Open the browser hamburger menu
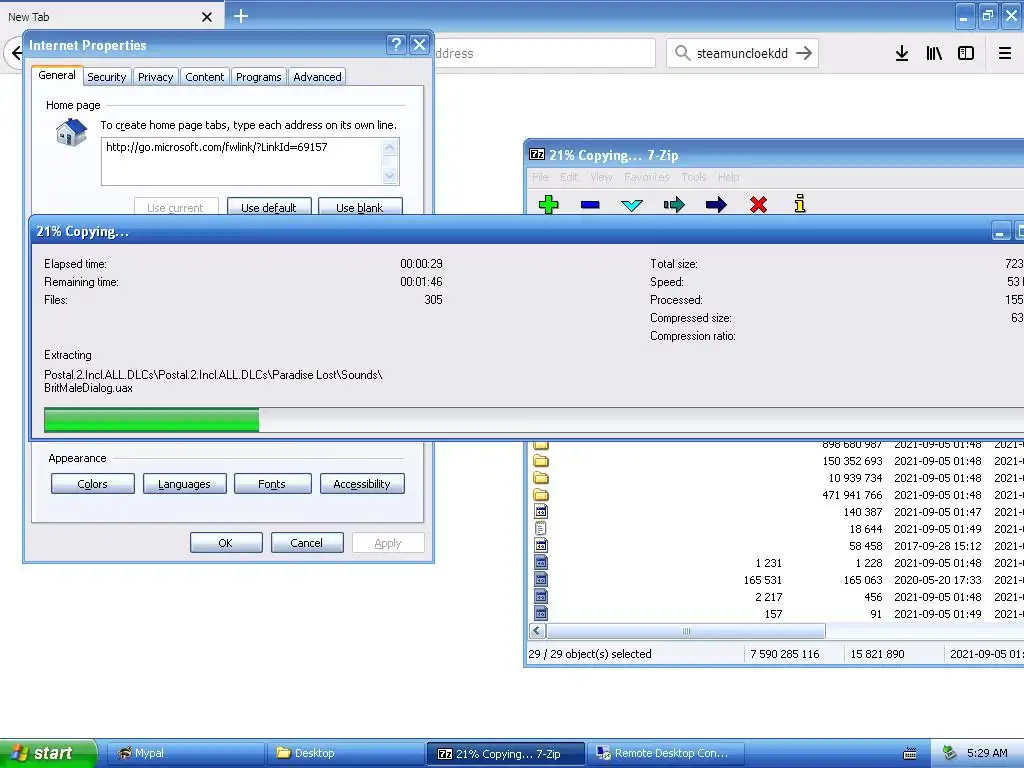1024x768 pixels. pyautogui.click(x=1005, y=53)
